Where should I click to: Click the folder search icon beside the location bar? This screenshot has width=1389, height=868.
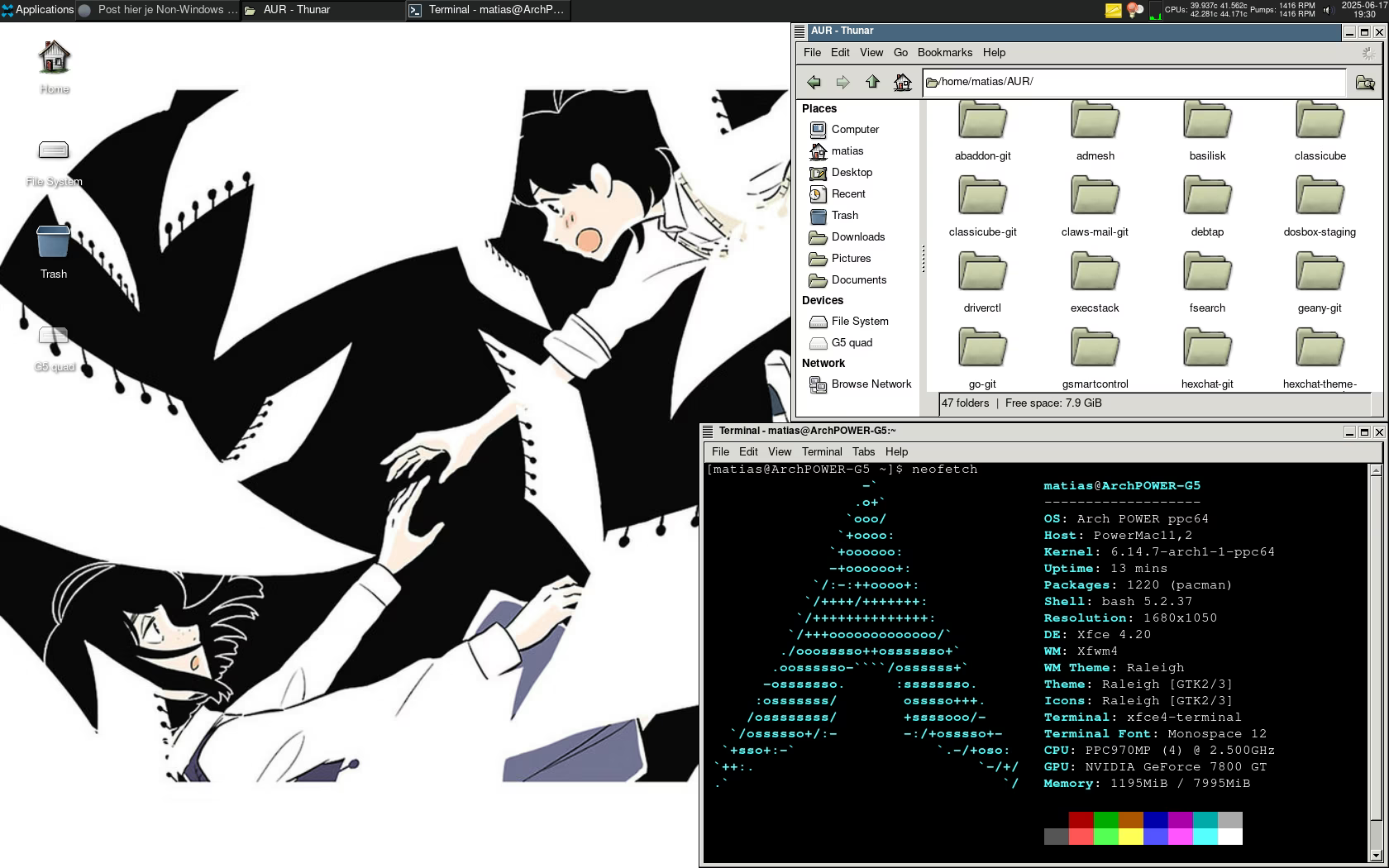click(1365, 82)
